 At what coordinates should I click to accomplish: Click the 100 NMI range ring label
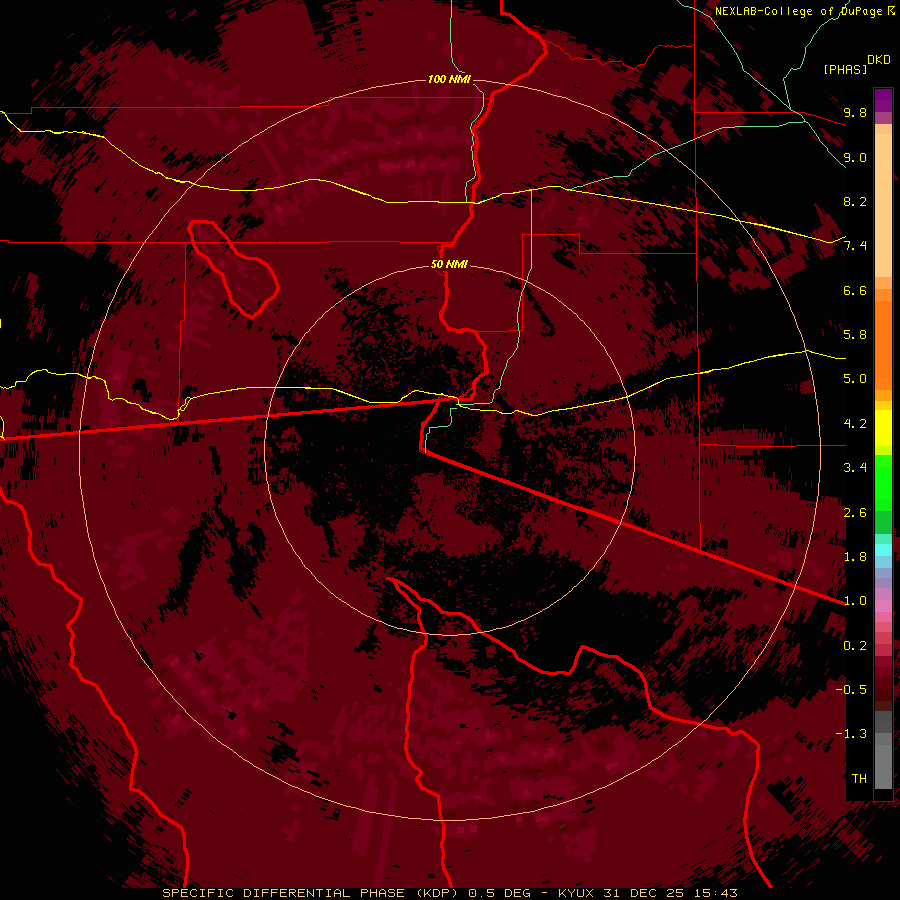449,79
